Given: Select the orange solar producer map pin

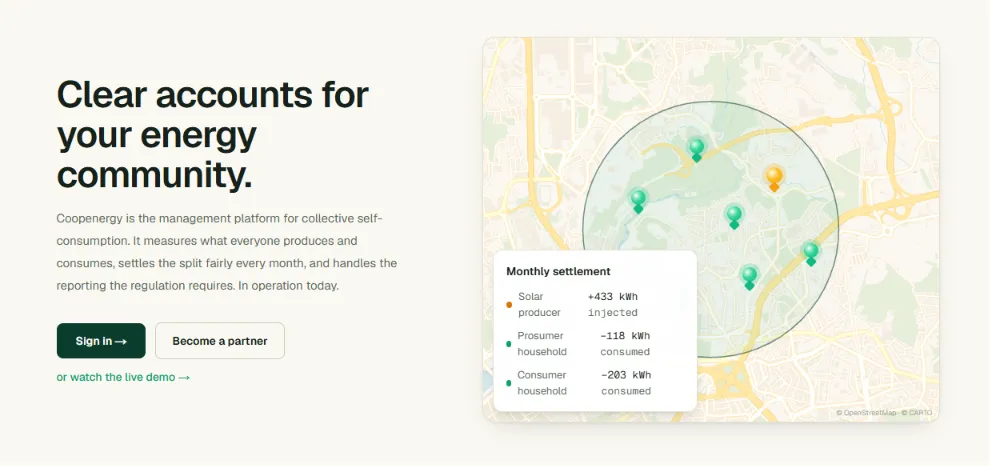Looking at the screenshot, I should coord(774,178).
